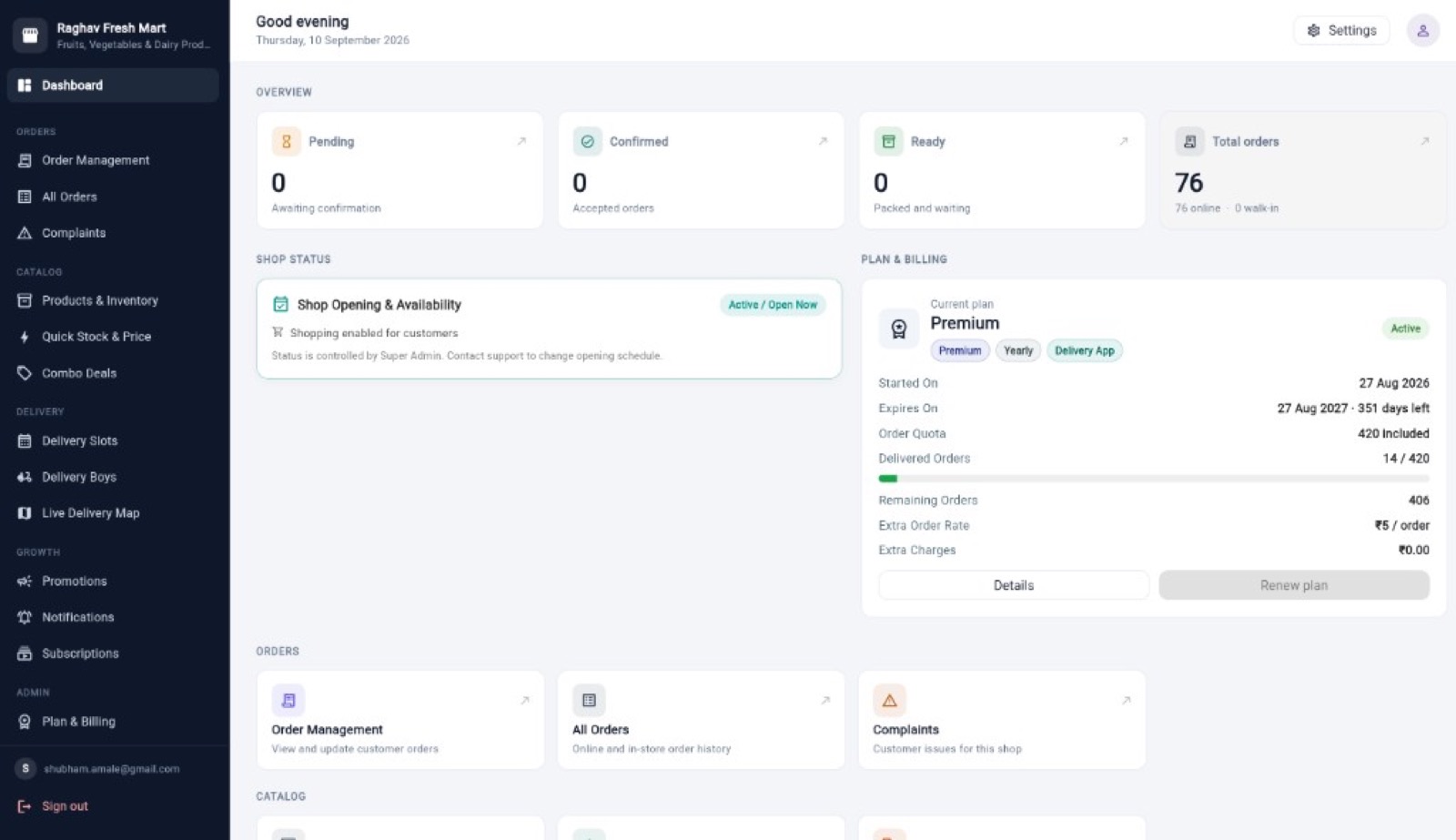
Task: Open Promotions in sidebar
Action: tap(113, 581)
